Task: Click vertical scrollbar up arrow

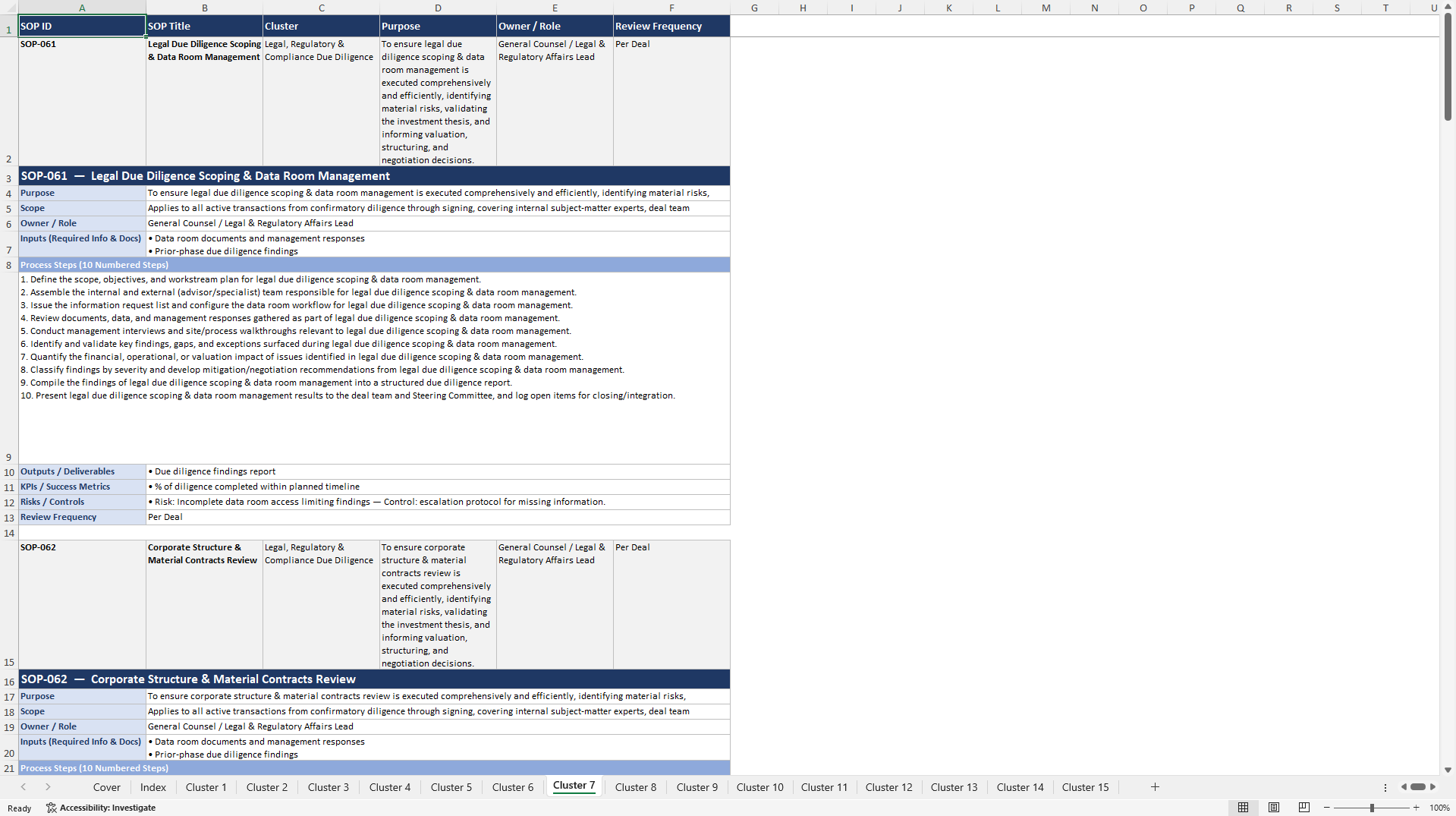Action: click(x=1448, y=7)
